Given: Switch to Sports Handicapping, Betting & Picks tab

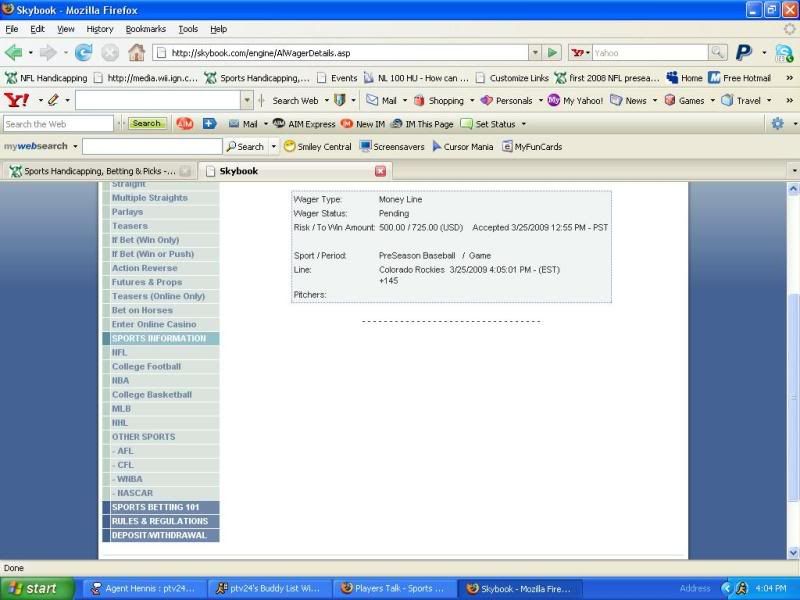Looking at the screenshot, I should point(99,171).
